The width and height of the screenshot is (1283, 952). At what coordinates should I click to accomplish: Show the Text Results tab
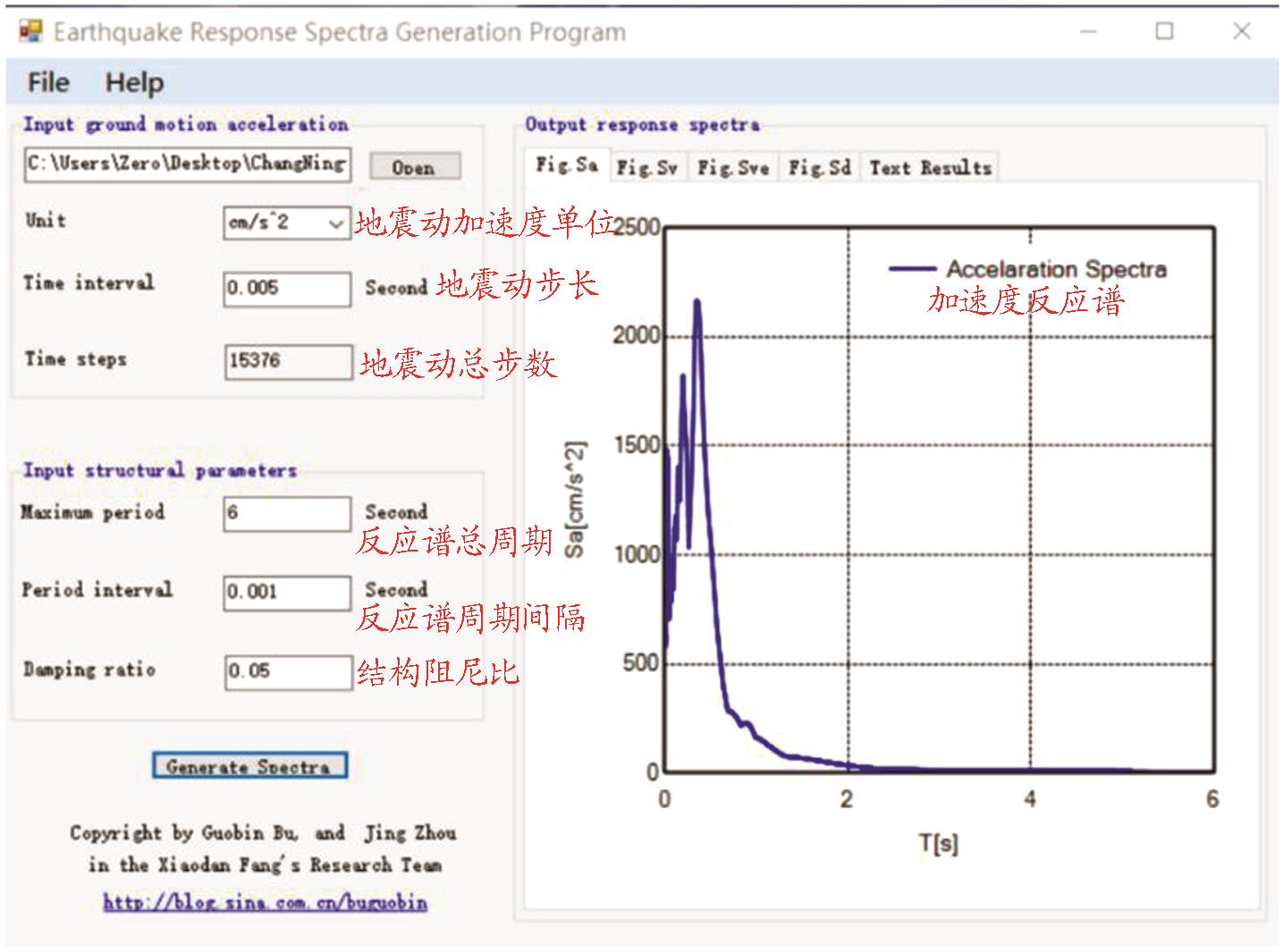point(930,168)
